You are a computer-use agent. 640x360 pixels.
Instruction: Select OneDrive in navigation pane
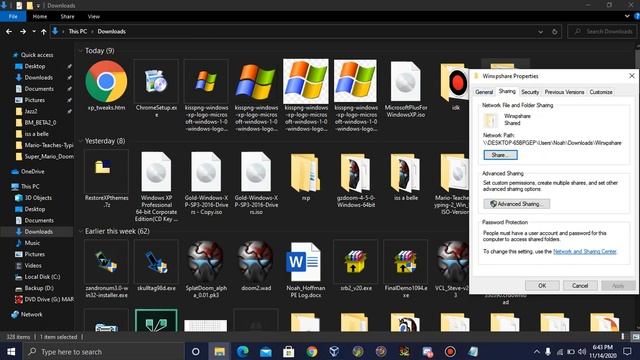pos(33,171)
